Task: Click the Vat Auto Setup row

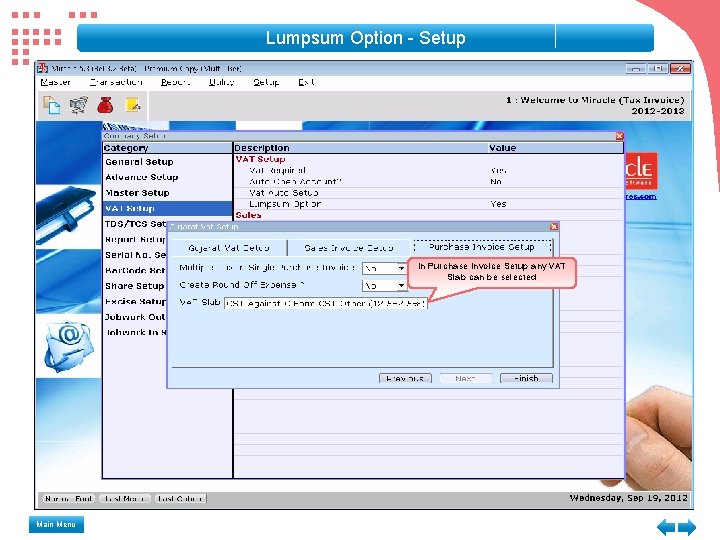Action: point(428,193)
